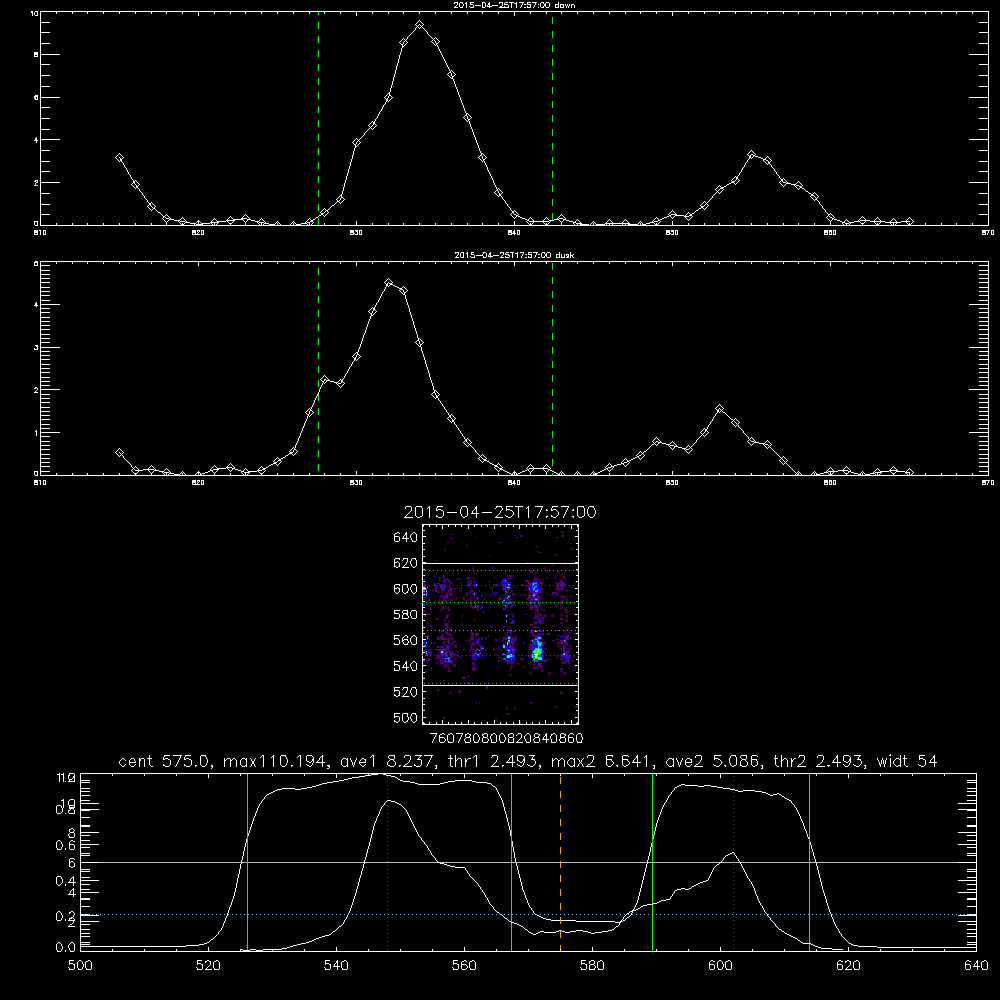Click bottom plot x-axis label '520'
This screenshot has width=1000, height=1000.
point(208,966)
